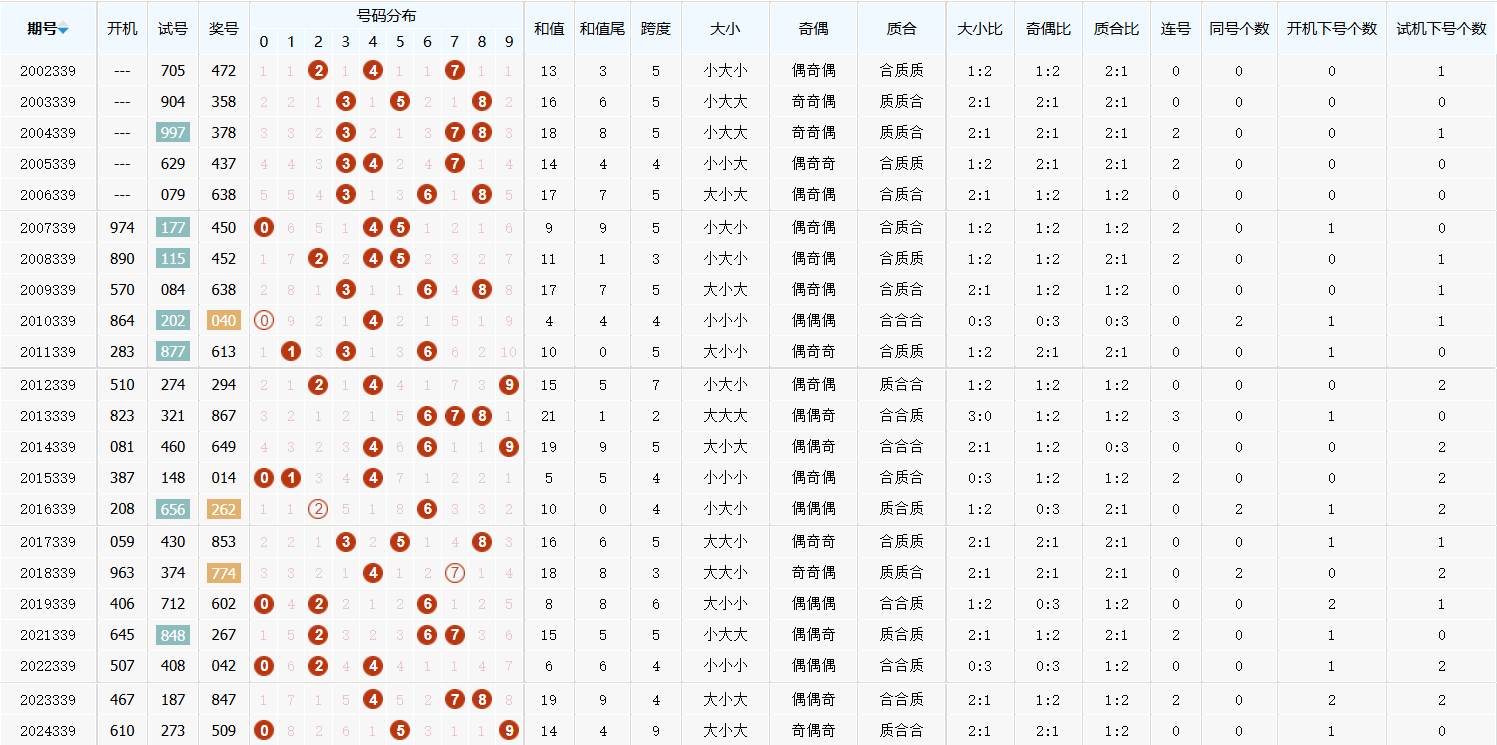
Task: Click outlined ball 2 in row 2016339
Action: (x=318, y=508)
